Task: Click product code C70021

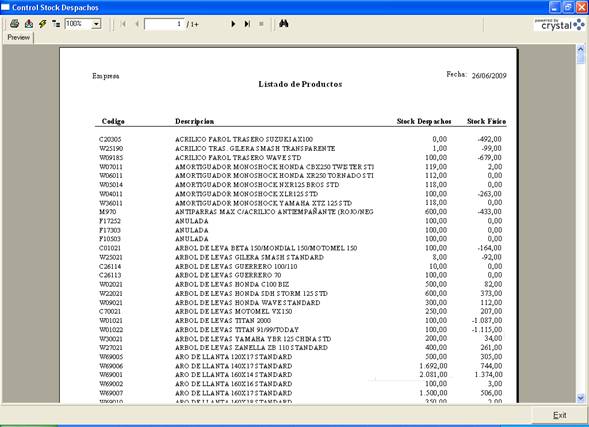Action: click(110, 311)
